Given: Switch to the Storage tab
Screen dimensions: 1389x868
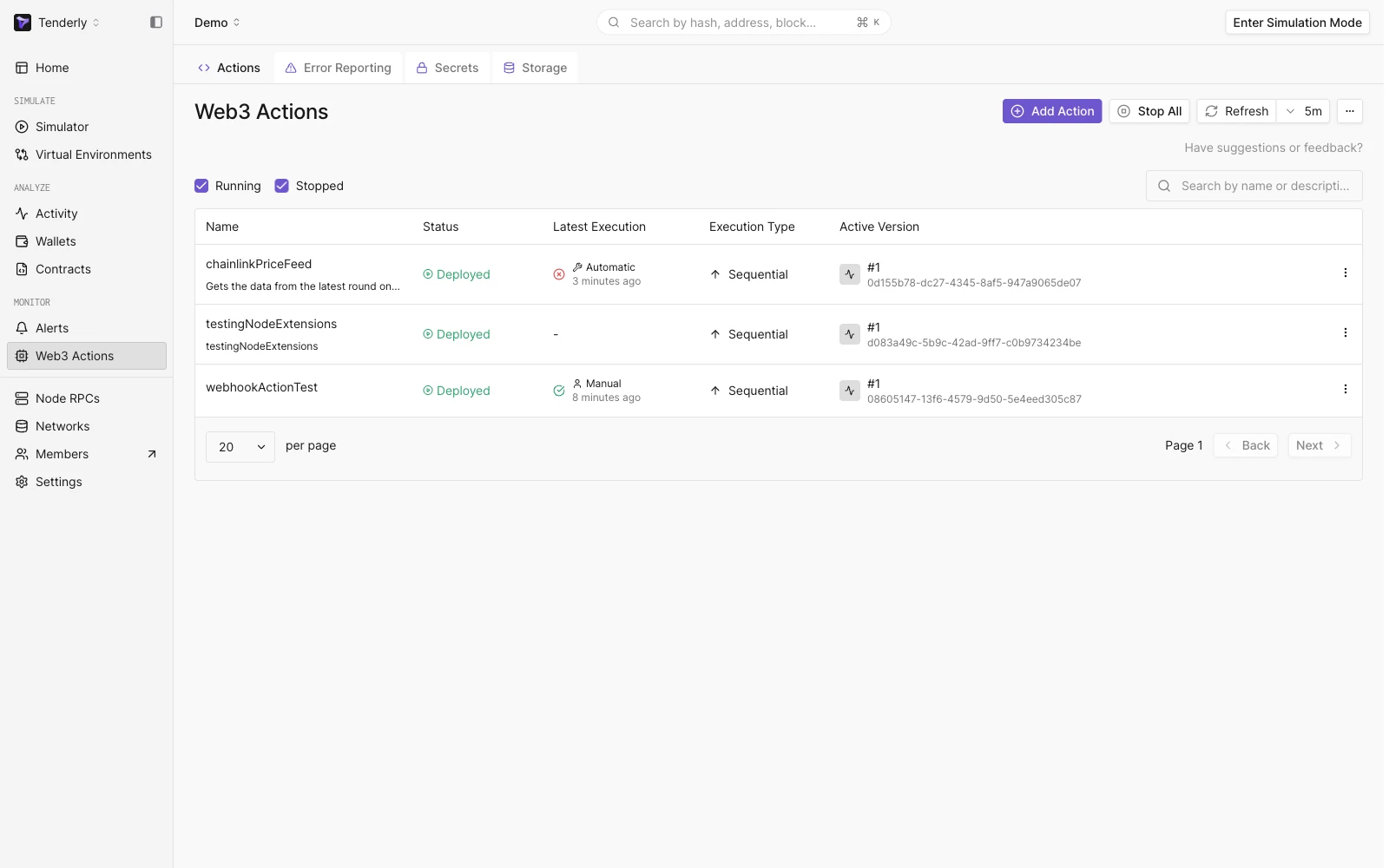Looking at the screenshot, I should point(536,68).
